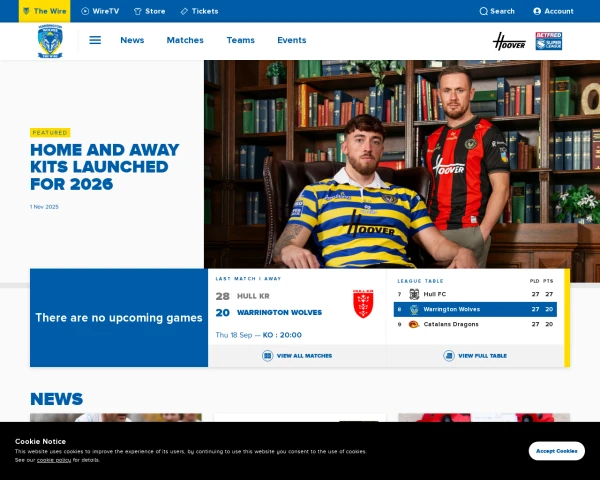This screenshot has width=600, height=480.
Task: Accept Cookies button
Action: pyautogui.click(x=556, y=451)
